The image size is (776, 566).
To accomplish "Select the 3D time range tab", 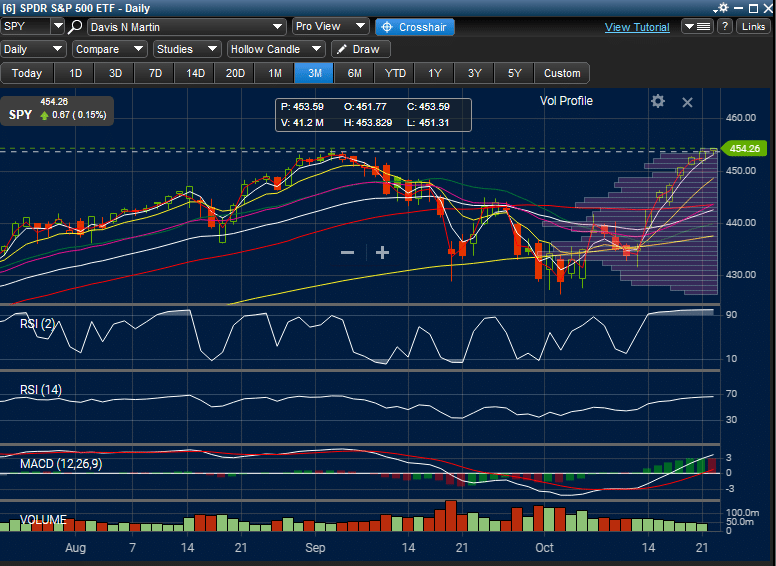I will coord(115,73).
